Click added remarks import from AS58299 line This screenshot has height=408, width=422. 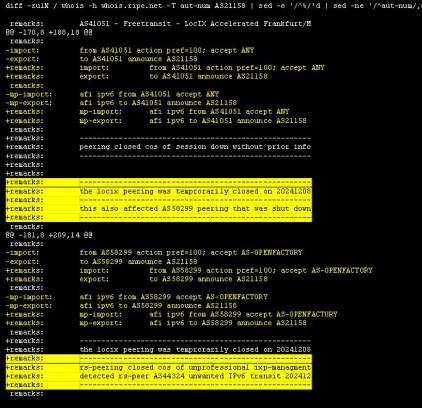click(189, 270)
